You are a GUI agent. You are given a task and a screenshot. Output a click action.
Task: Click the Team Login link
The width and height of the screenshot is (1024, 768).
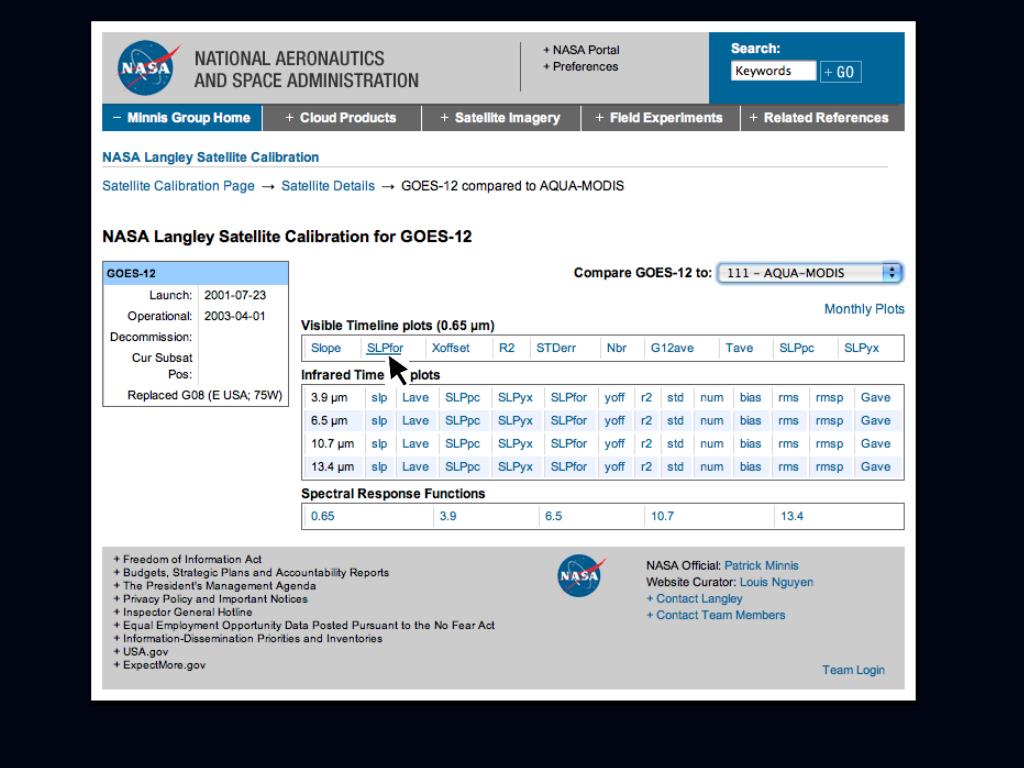tap(854, 670)
